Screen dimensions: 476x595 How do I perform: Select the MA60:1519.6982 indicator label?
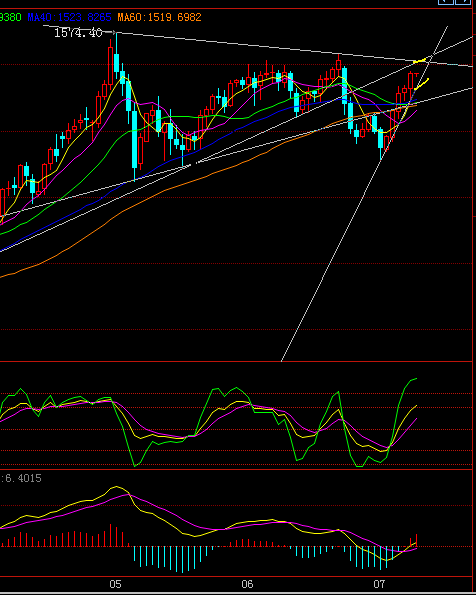coord(159,17)
